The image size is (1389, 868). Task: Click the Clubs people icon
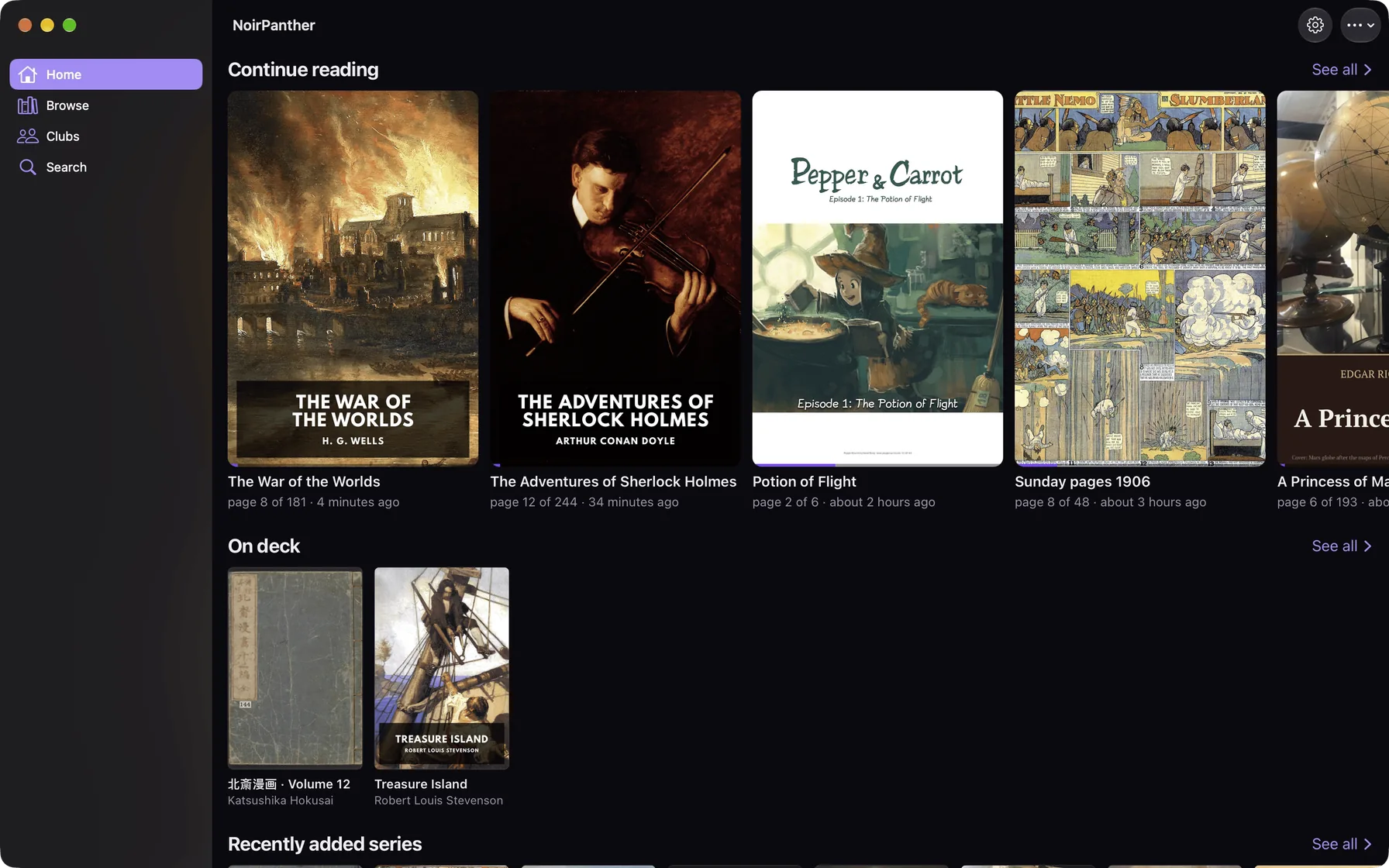[28, 136]
